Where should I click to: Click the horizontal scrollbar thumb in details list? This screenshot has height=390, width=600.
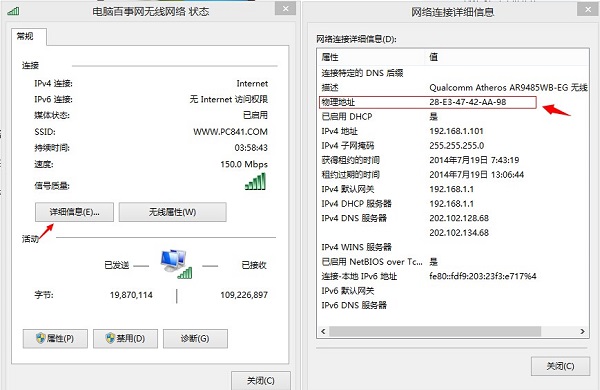pyautogui.click(x=435, y=331)
